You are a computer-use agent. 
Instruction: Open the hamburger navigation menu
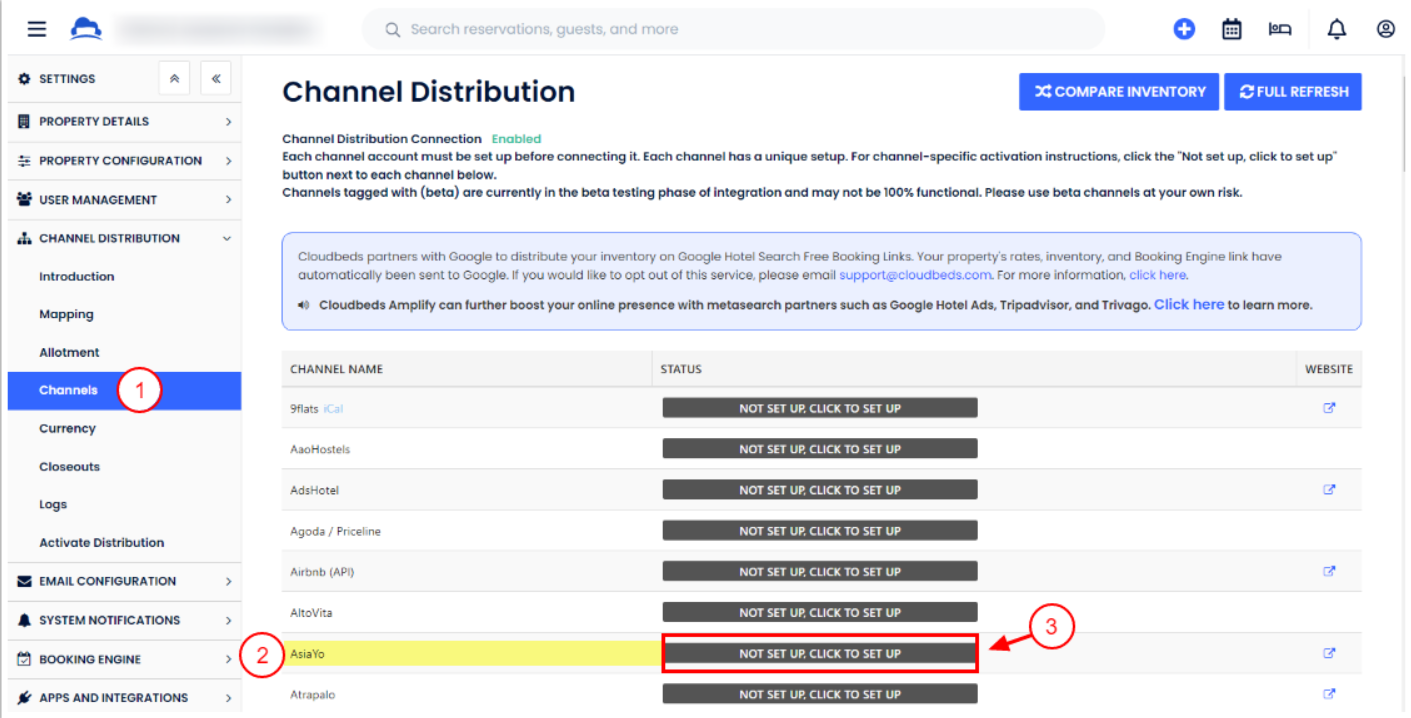[37, 29]
